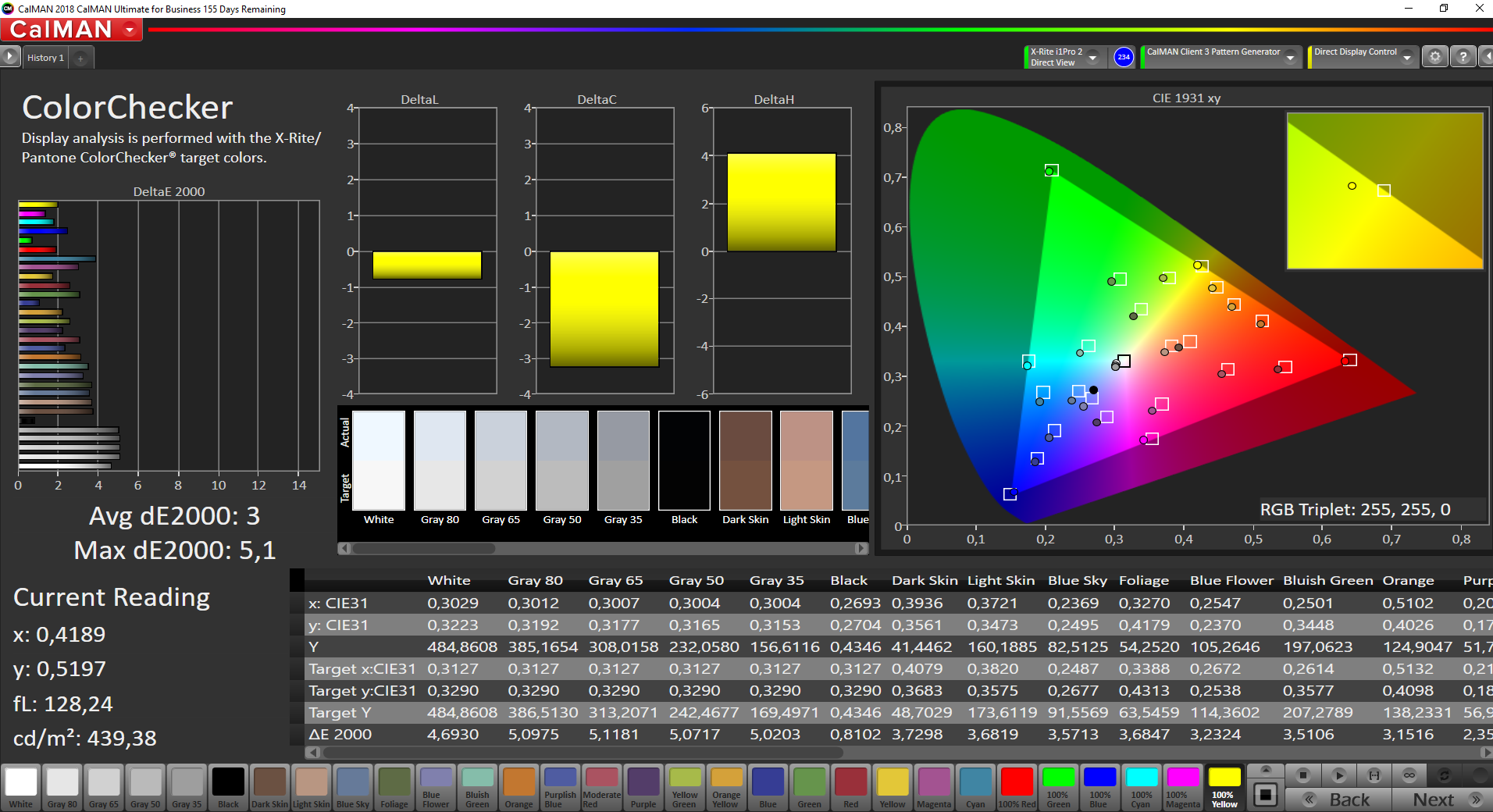Switch to the History 1 tab
The width and height of the screenshot is (1493, 812).
click(x=45, y=58)
